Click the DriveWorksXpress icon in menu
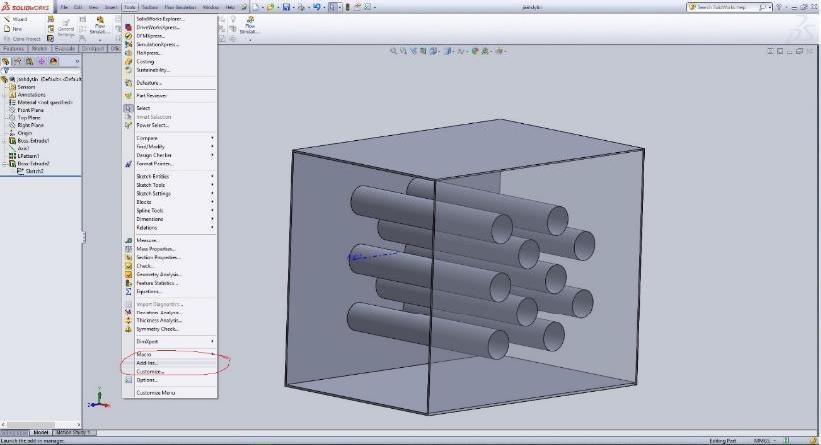 pyautogui.click(x=128, y=27)
